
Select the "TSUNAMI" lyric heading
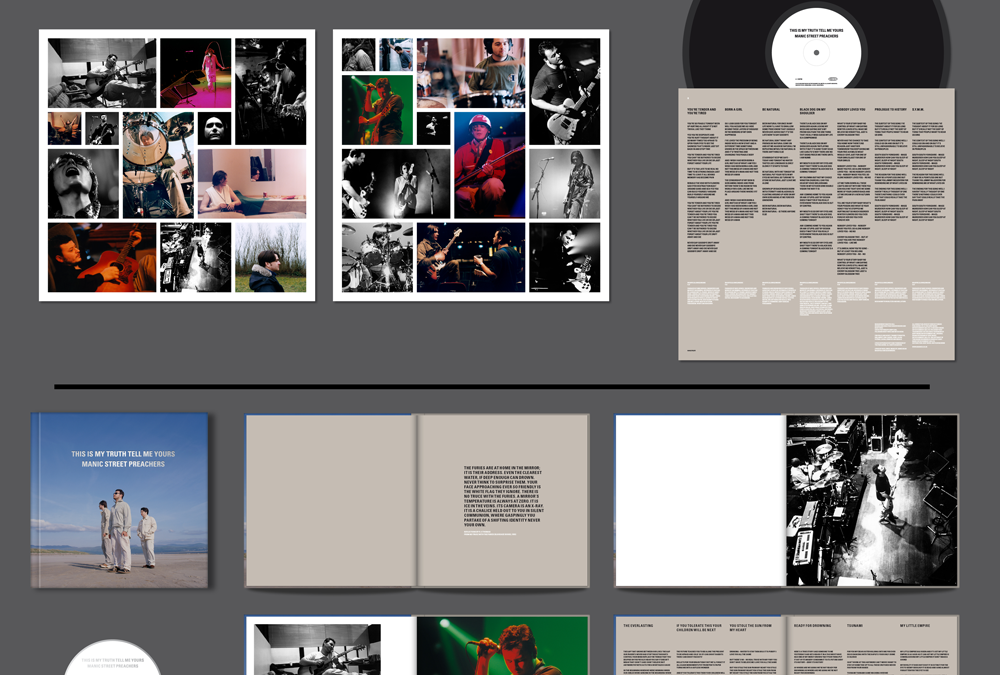pyautogui.click(x=855, y=626)
